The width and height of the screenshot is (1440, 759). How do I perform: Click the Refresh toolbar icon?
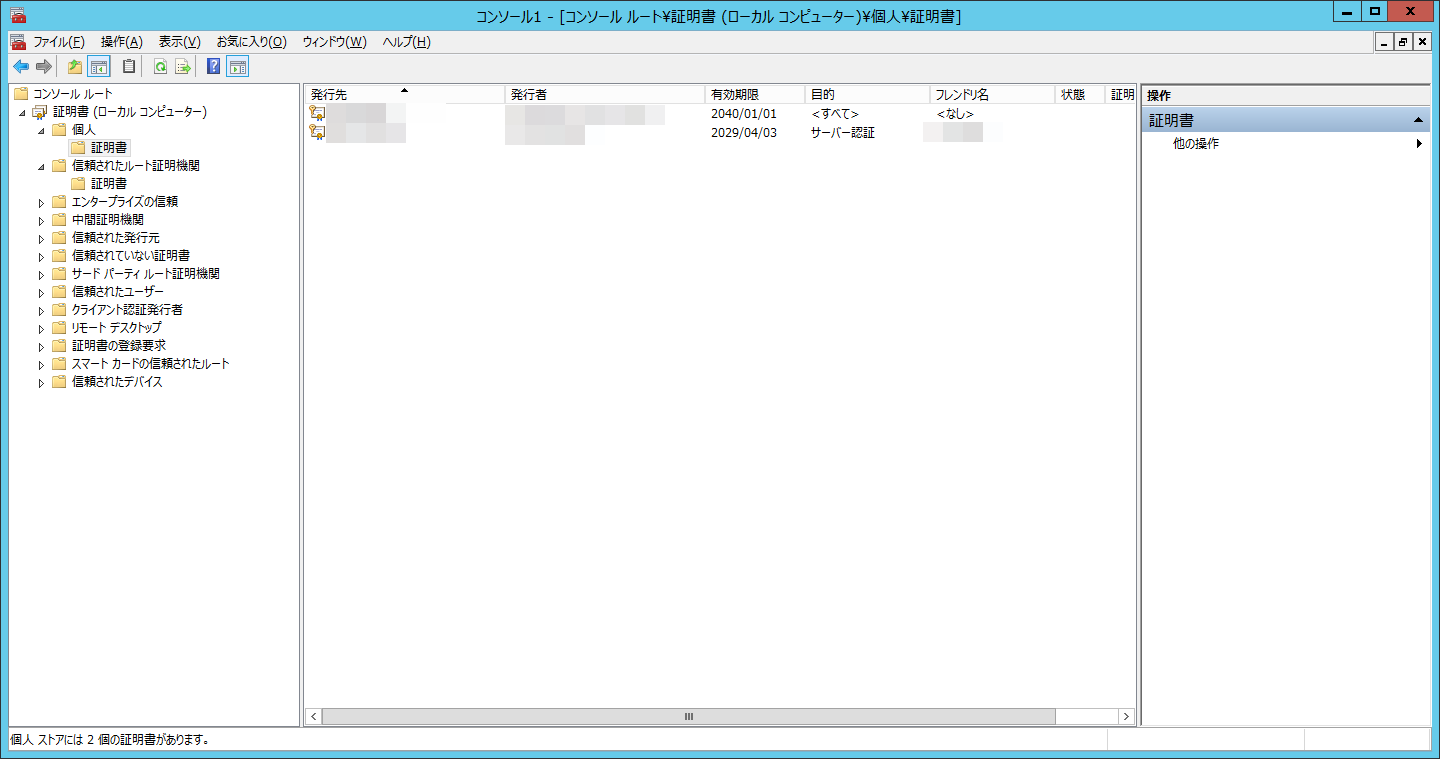pos(160,67)
